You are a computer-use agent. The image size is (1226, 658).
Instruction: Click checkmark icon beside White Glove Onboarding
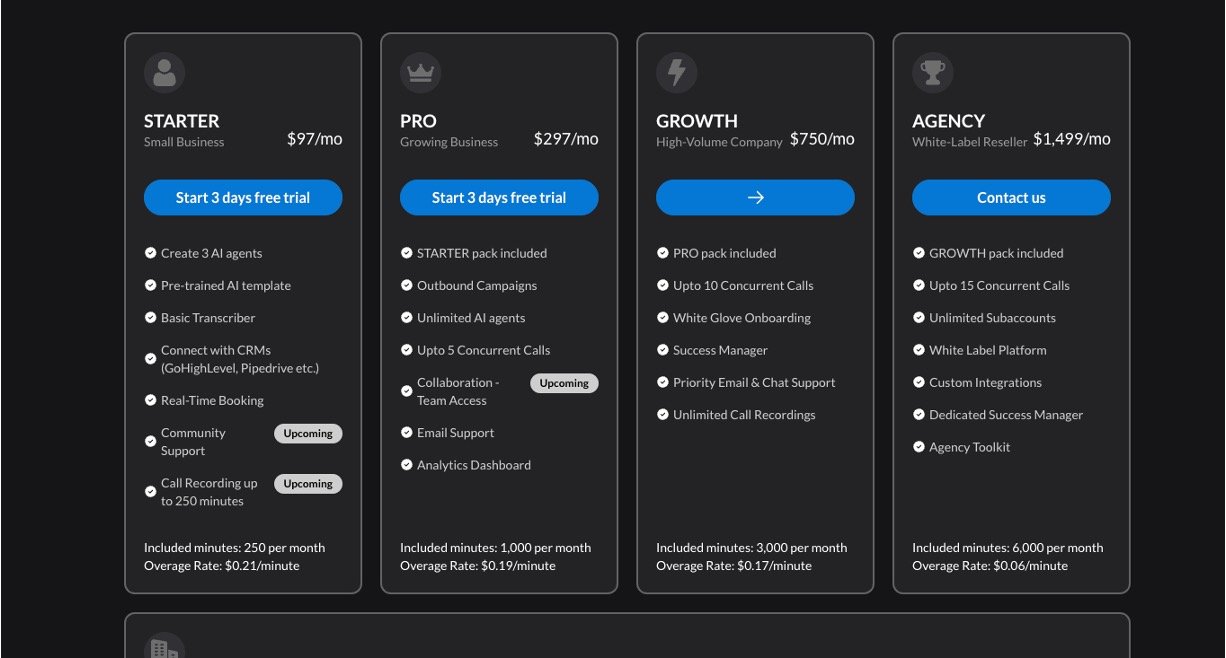point(663,318)
